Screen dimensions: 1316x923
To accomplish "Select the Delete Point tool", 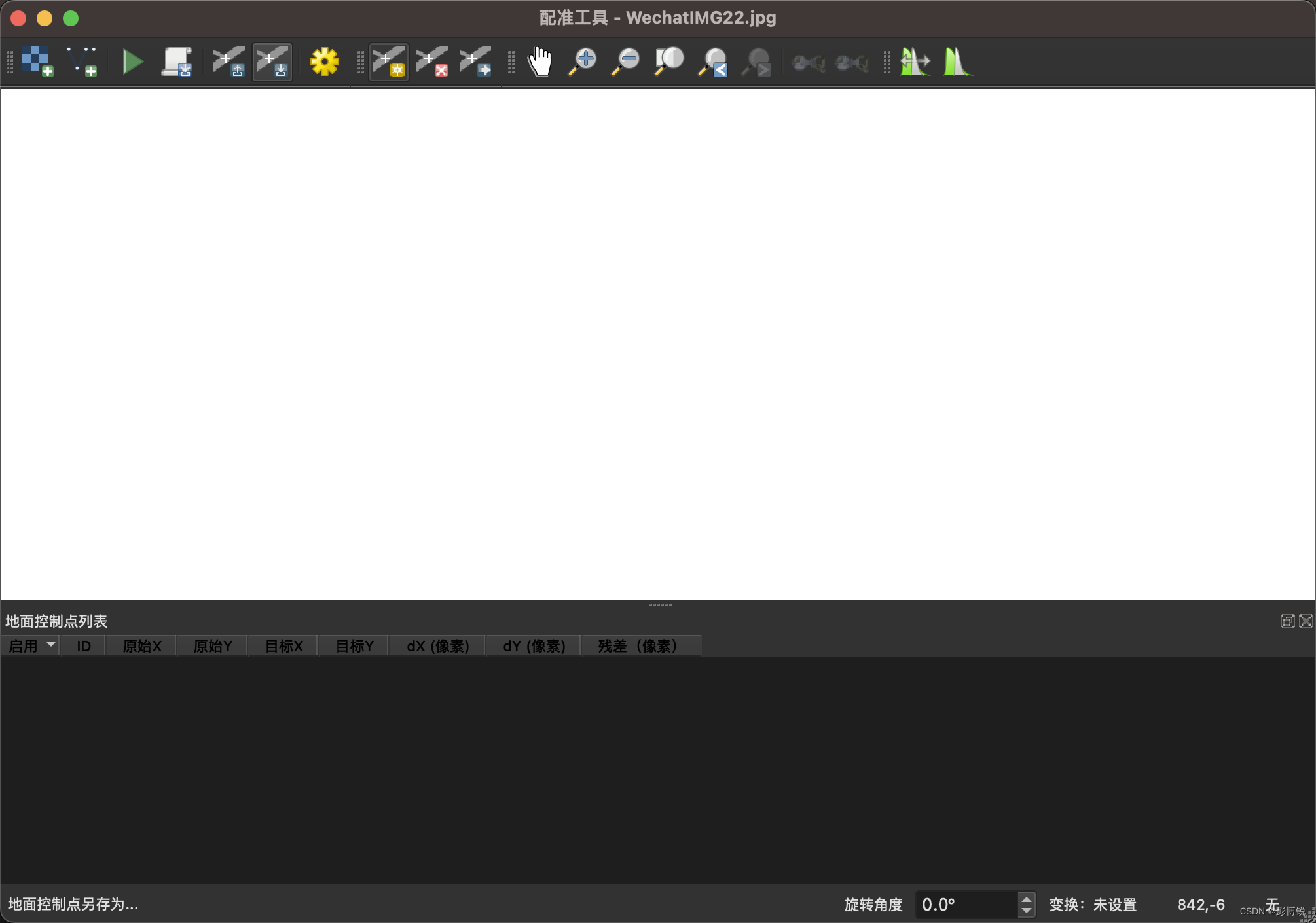I will 432,62.
